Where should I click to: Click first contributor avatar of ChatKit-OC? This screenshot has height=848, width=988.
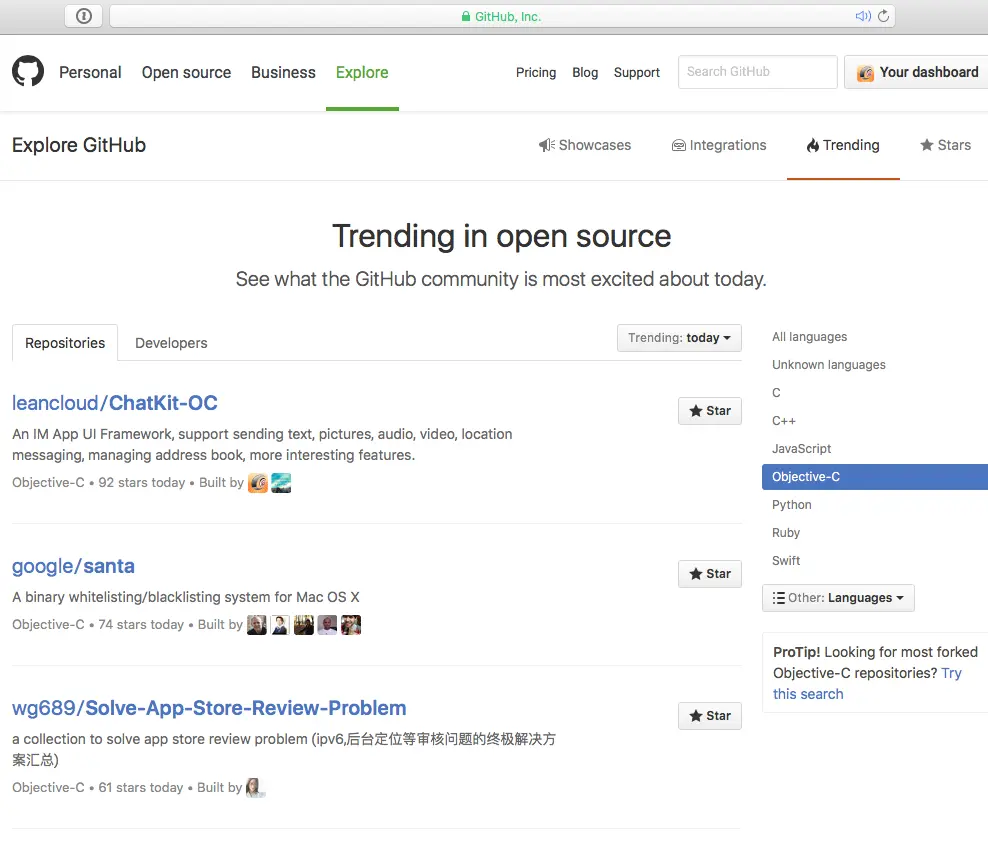tap(258, 483)
